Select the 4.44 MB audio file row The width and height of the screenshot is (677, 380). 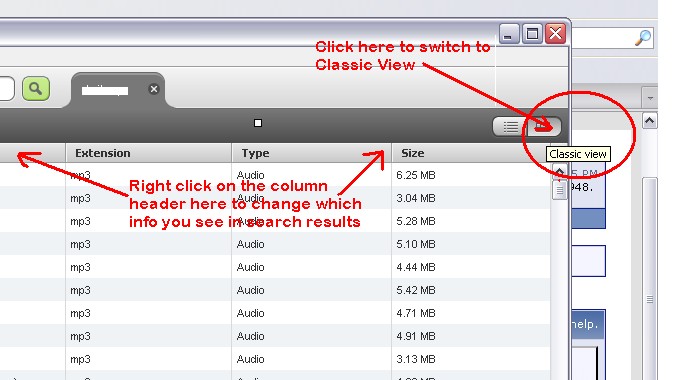(275, 267)
